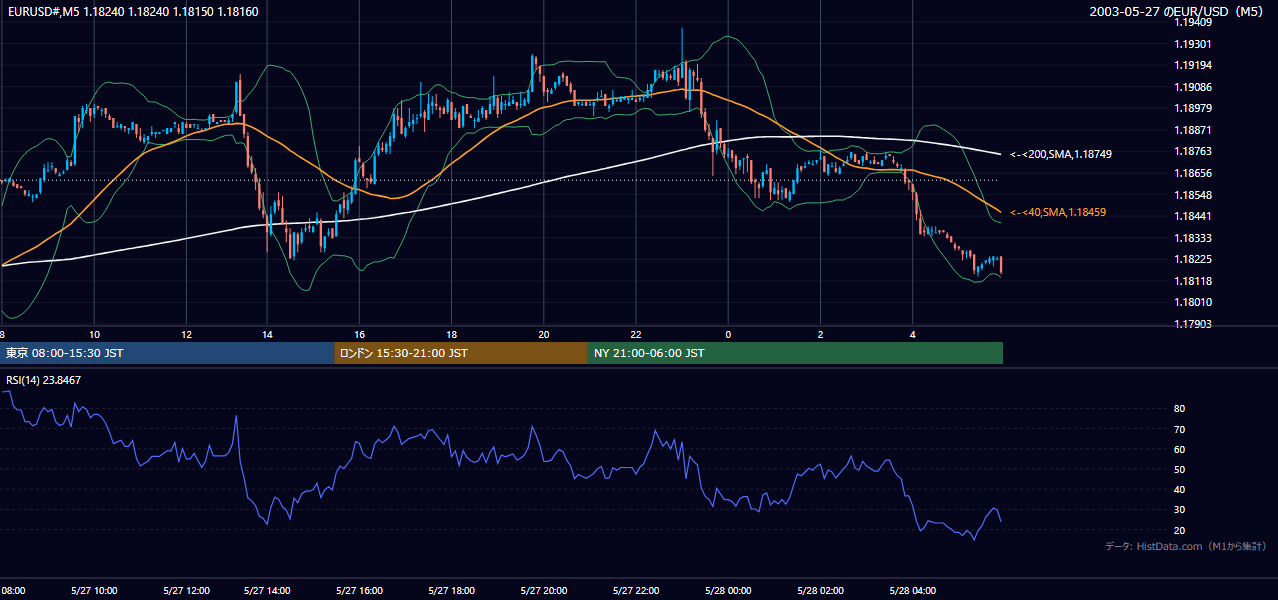Click hour label 4 under the price chart
This screenshot has width=1278, height=600.
[912, 334]
